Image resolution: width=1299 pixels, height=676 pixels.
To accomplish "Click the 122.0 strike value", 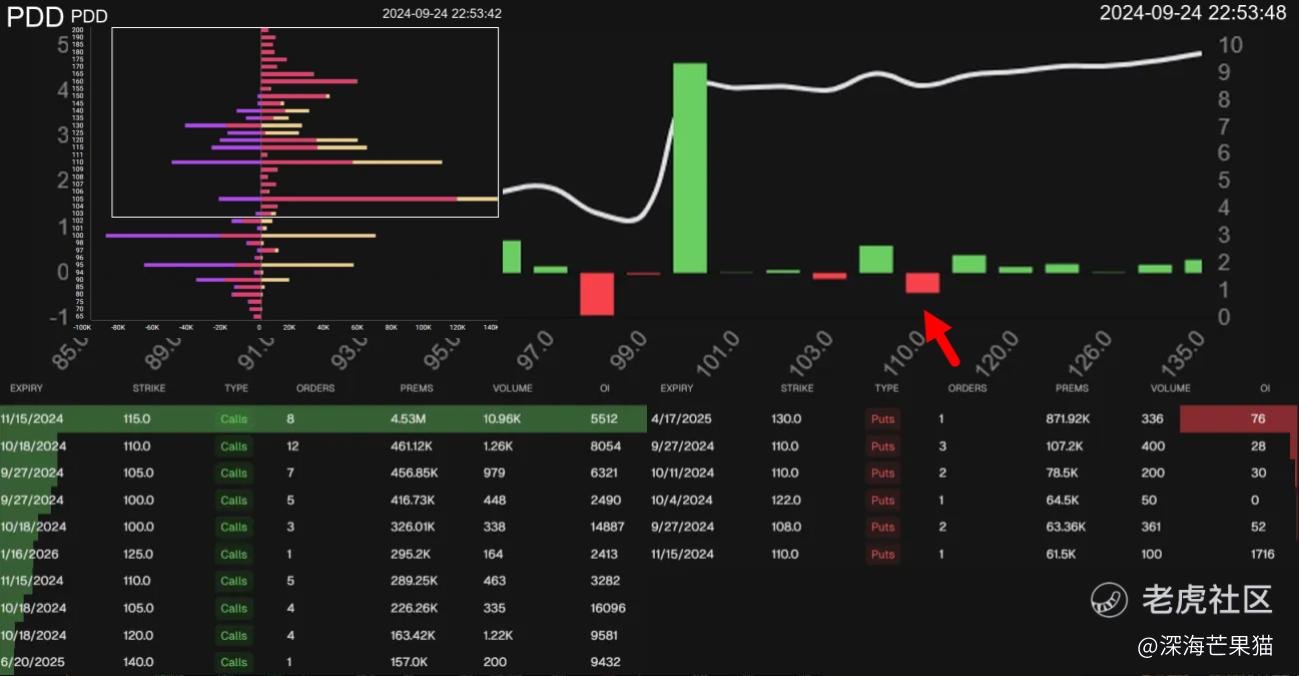I will pos(787,500).
